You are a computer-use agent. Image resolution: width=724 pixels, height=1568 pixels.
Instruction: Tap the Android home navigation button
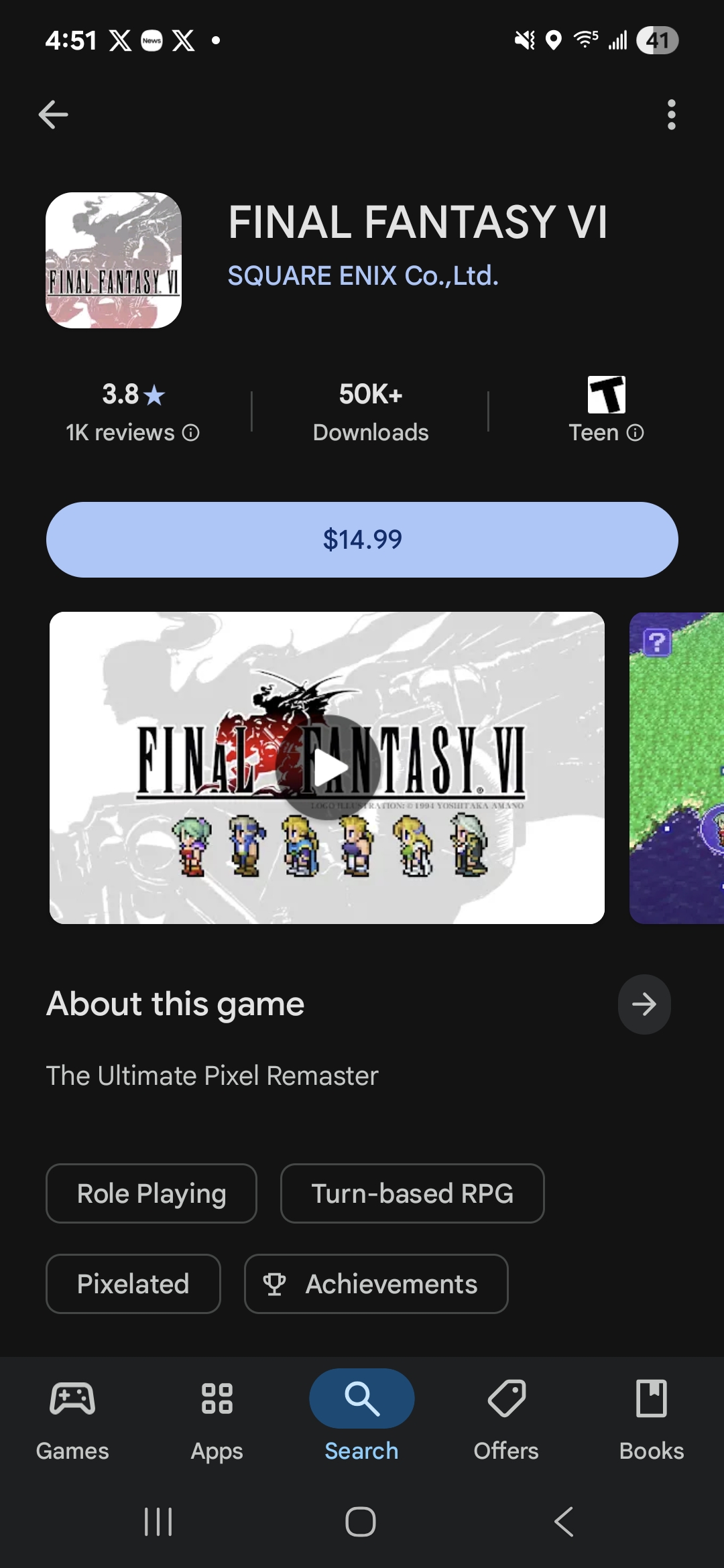pyautogui.click(x=361, y=1521)
